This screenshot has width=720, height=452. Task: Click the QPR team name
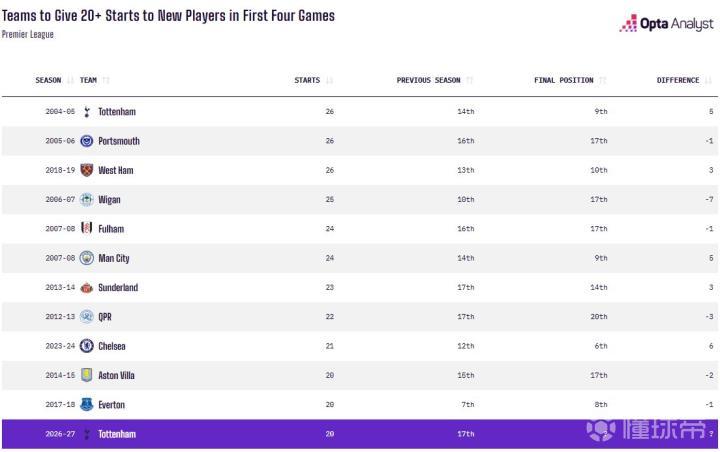[105, 316]
